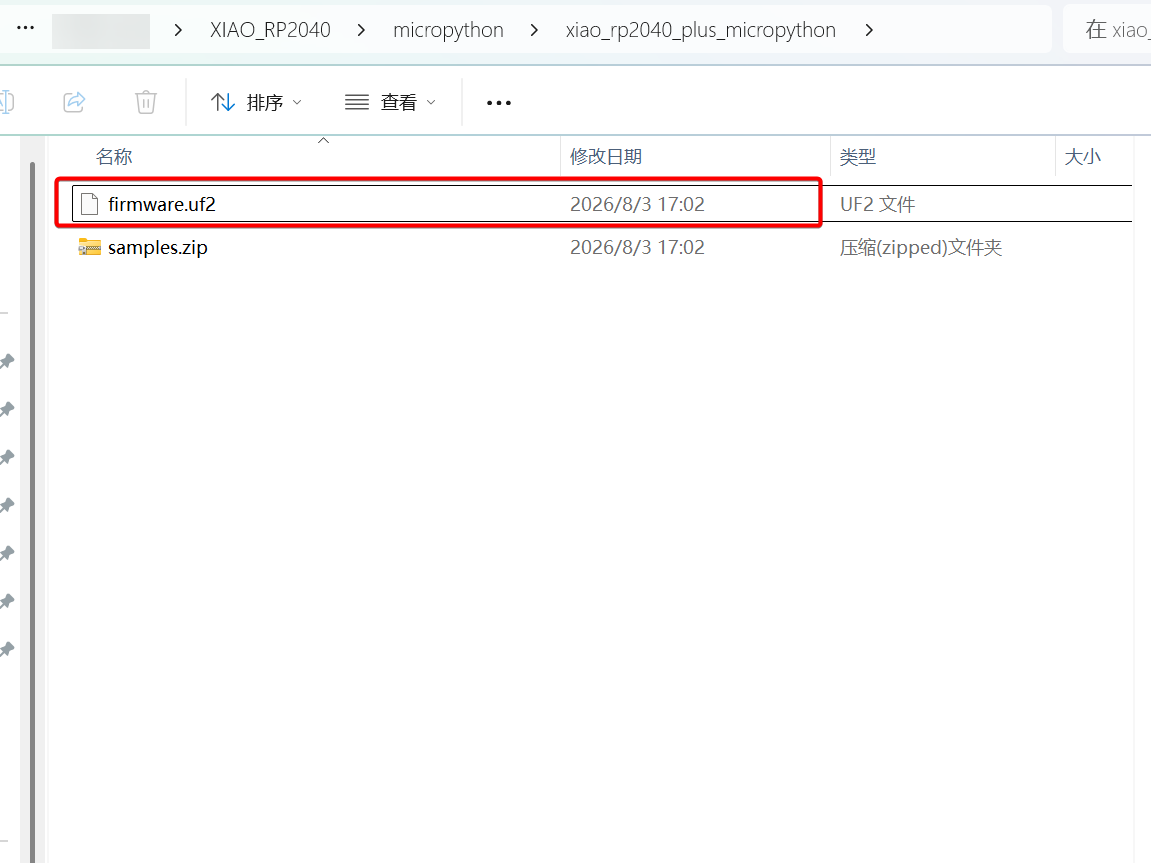The width and height of the screenshot is (1151, 863).
Task: Select the firmware.uf2 file name
Action: pos(161,204)
